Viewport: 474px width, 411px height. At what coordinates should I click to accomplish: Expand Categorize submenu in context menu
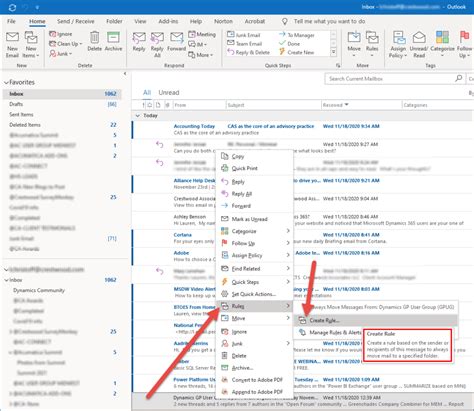(x=255, y=231)
